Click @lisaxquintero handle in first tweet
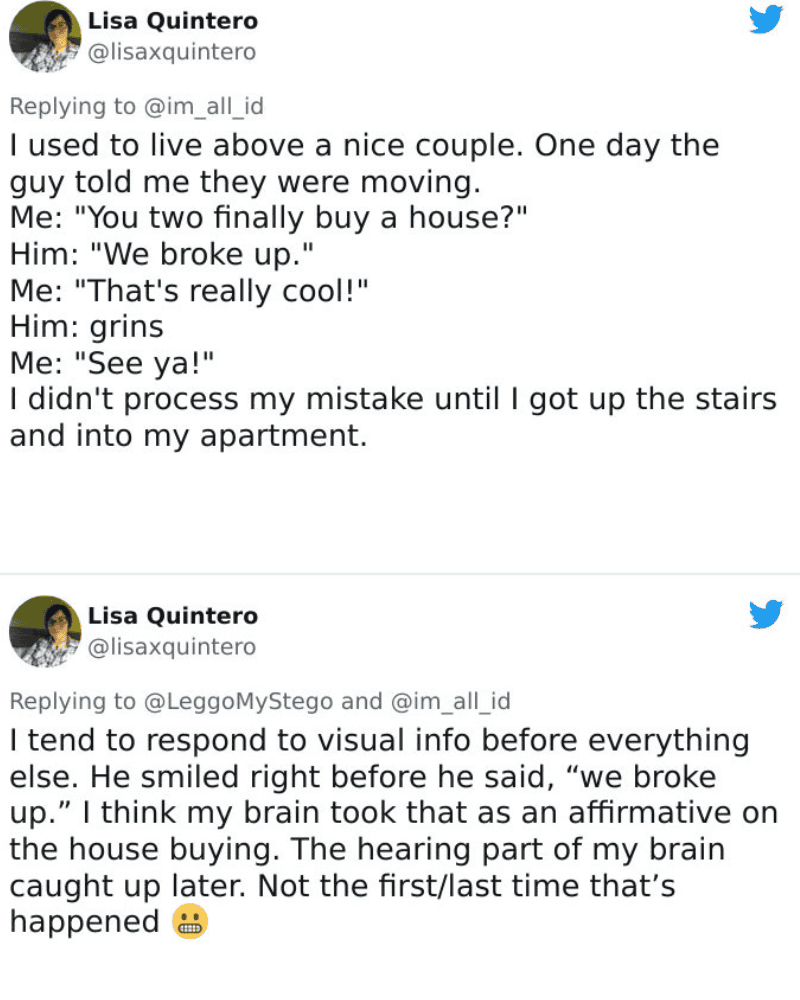Image resolution: width=800 pixels, height=1000 pixels. [172, 52]
